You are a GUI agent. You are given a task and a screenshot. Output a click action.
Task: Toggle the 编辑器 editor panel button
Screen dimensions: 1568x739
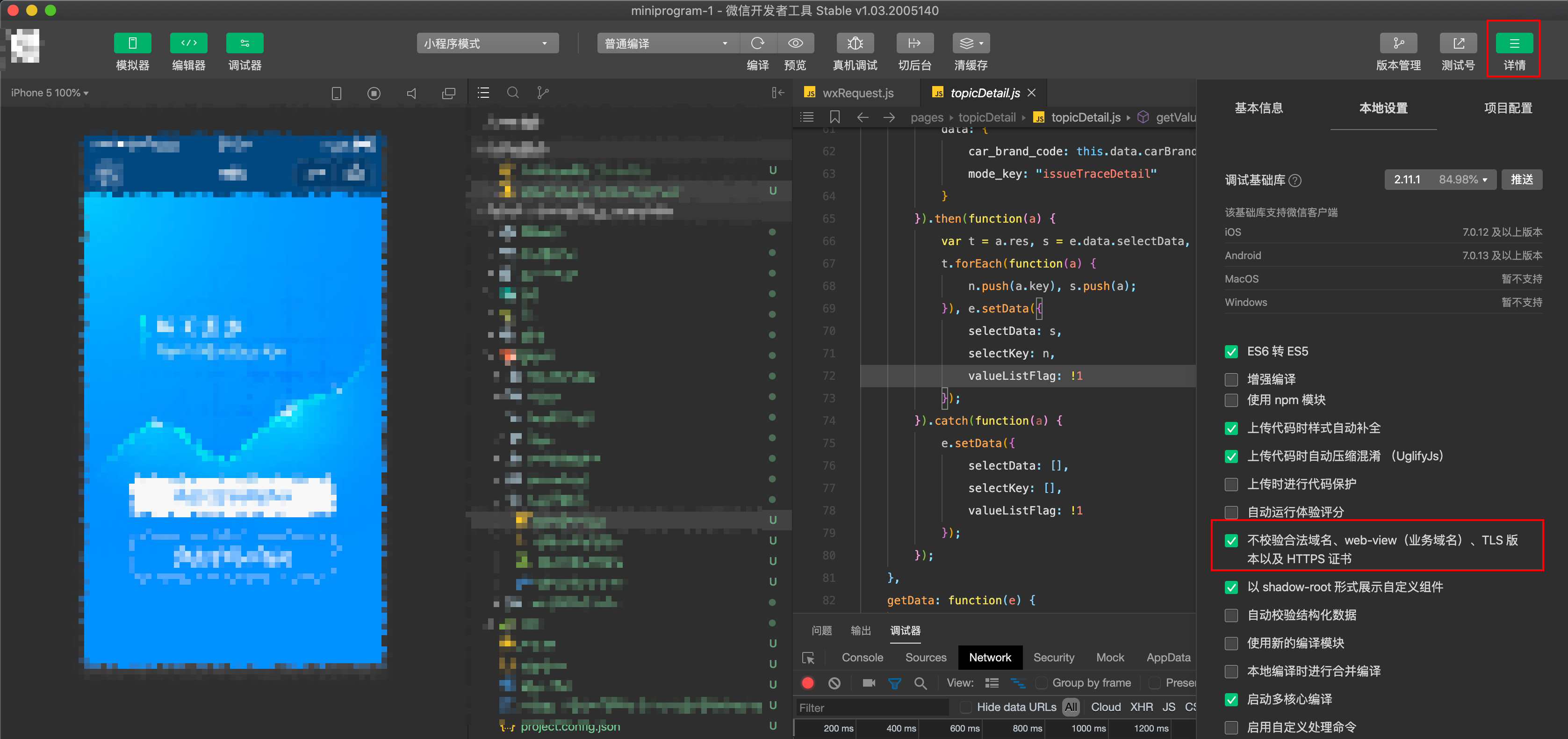(x=189, y=43)
